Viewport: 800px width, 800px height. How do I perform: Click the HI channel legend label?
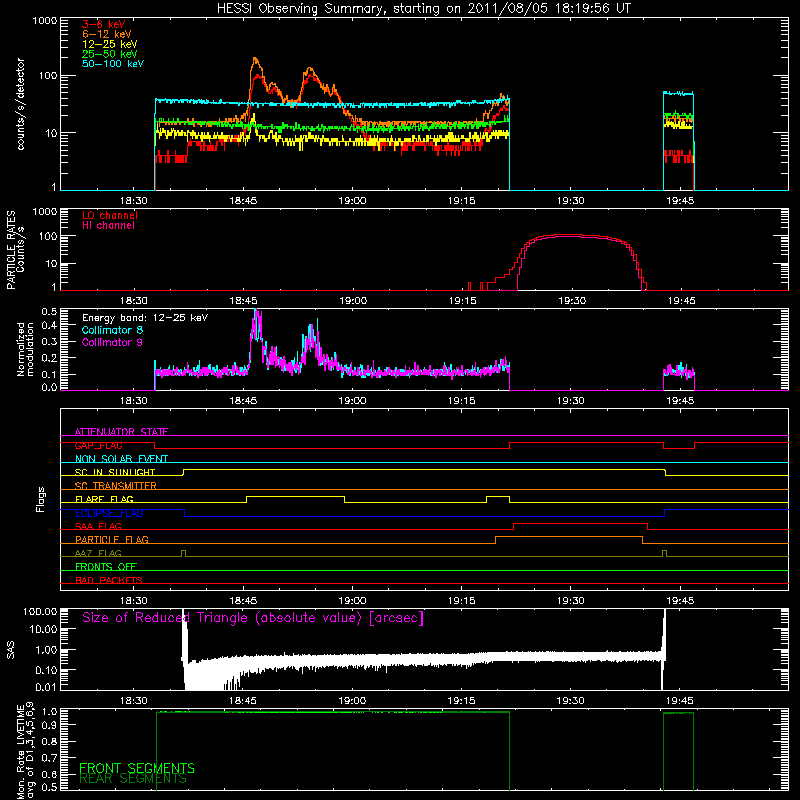[109, 226]
